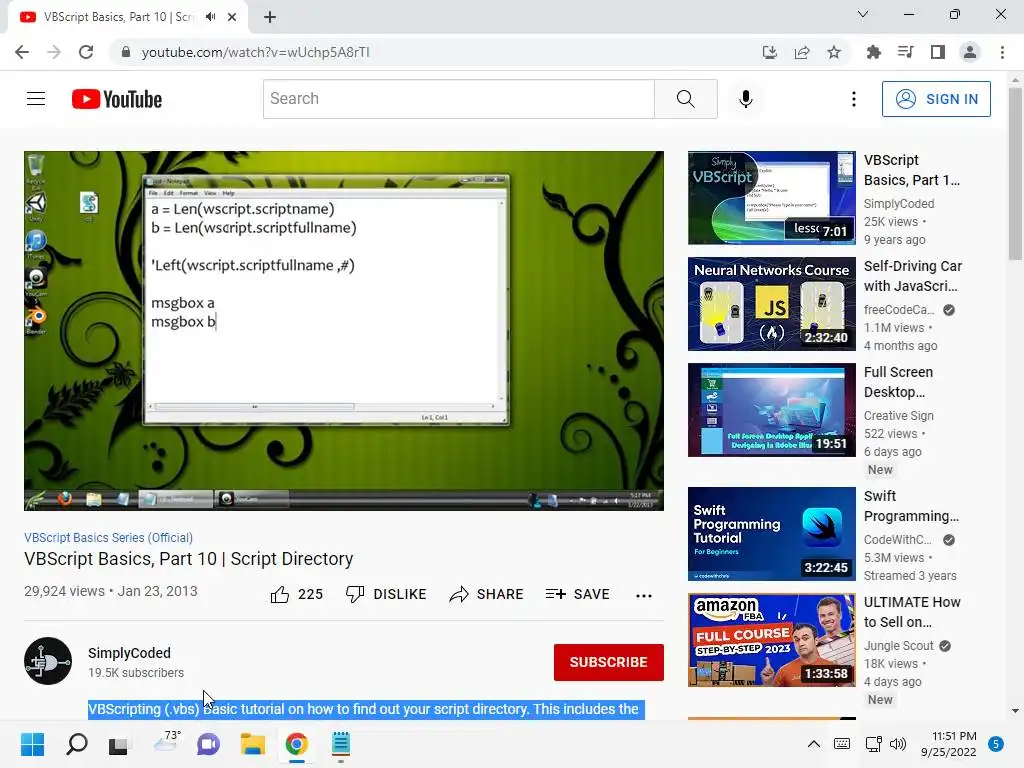Open VBScript Basics Part 1 thumbnail
The height and width of the screenshot is (768, 1024).
tap(771, 198)
